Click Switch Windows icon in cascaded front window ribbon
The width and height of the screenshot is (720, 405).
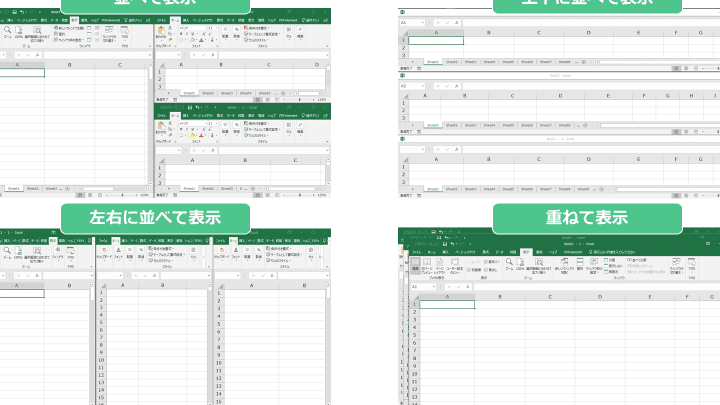(676, 262)
